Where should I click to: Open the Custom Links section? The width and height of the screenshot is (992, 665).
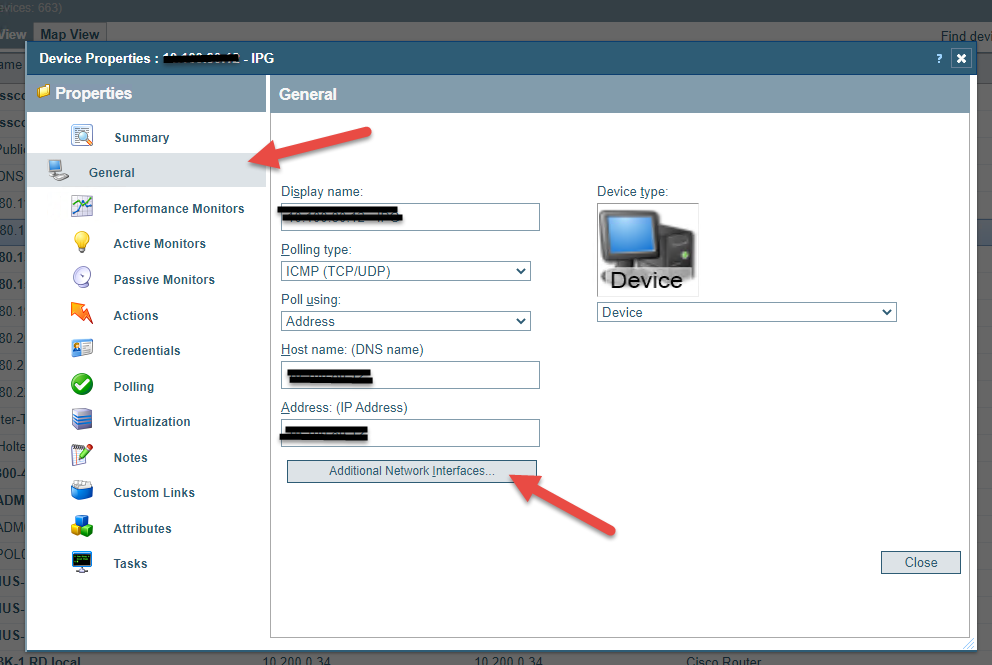154,492
